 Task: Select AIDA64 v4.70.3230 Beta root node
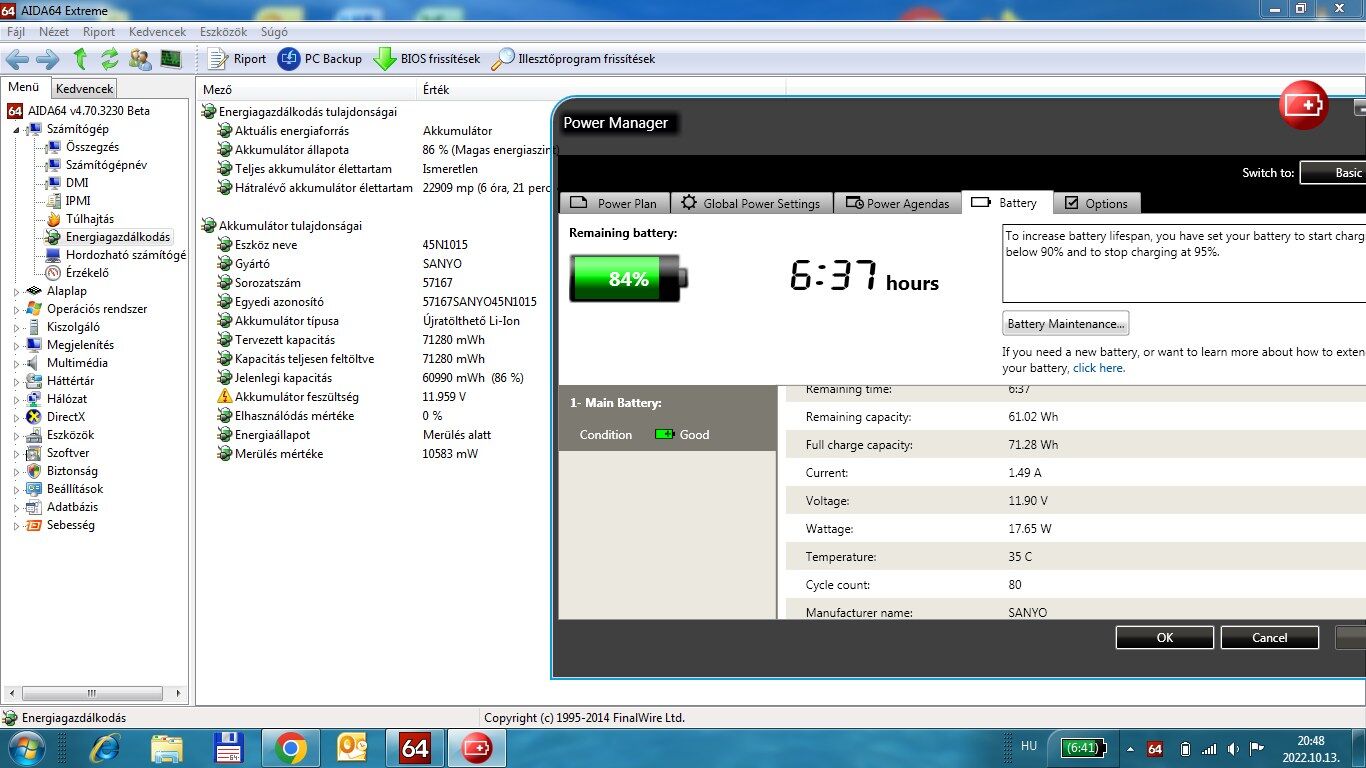88,111
